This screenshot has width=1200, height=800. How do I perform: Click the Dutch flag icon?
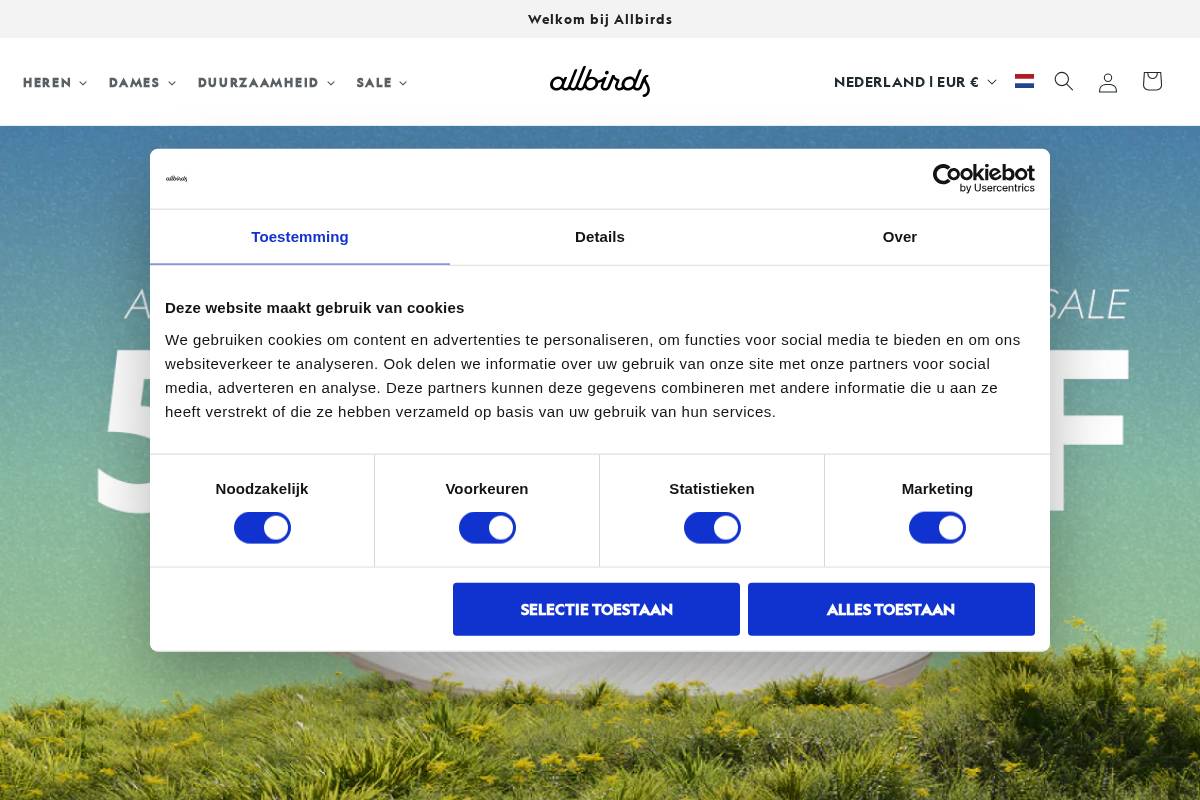(1024, 81)
